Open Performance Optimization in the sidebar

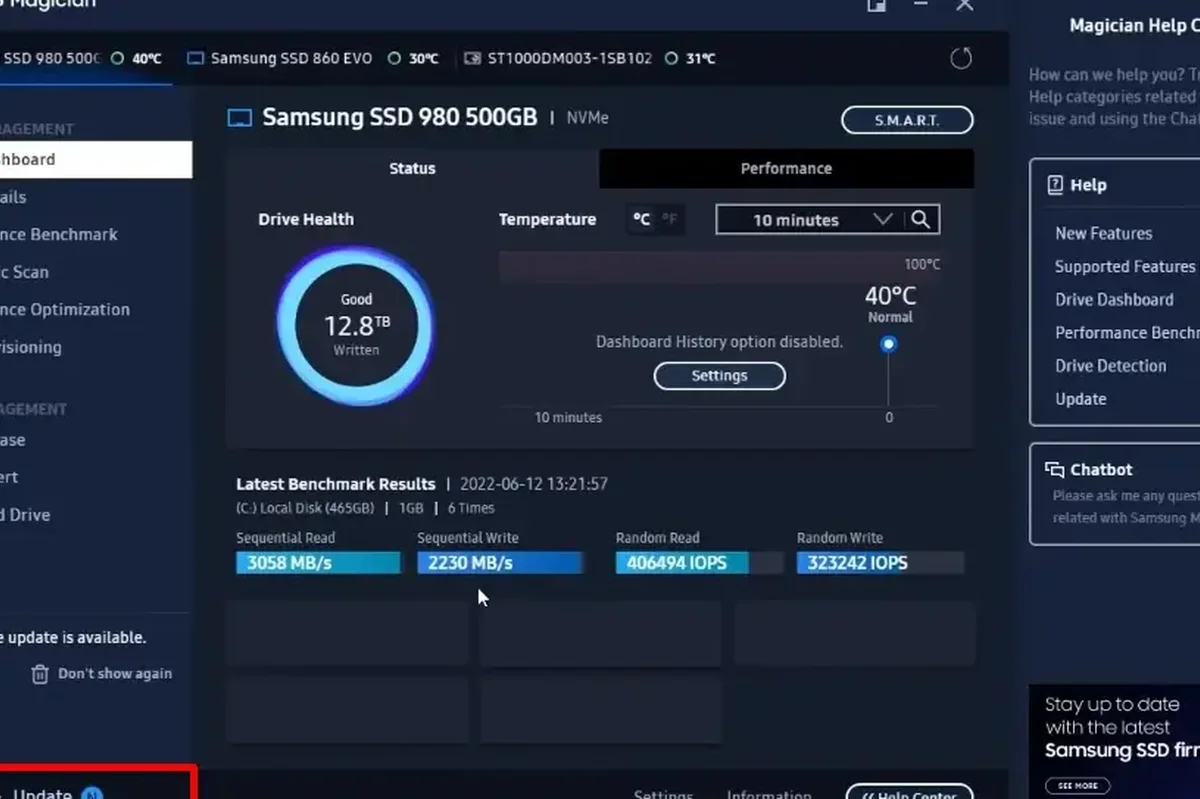pyautogui.click(x=65, y=309)
